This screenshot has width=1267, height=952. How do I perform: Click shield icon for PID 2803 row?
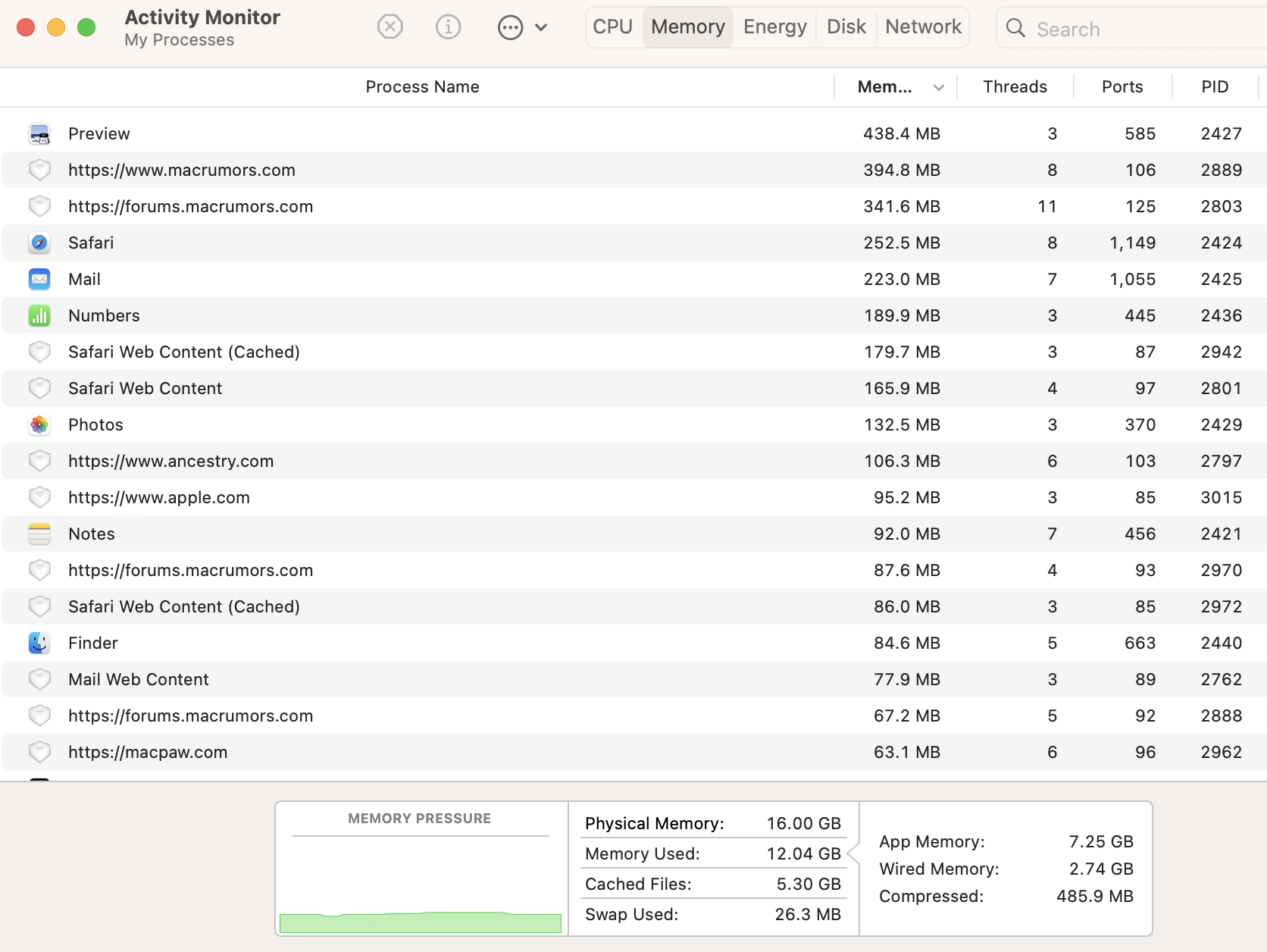39,206
